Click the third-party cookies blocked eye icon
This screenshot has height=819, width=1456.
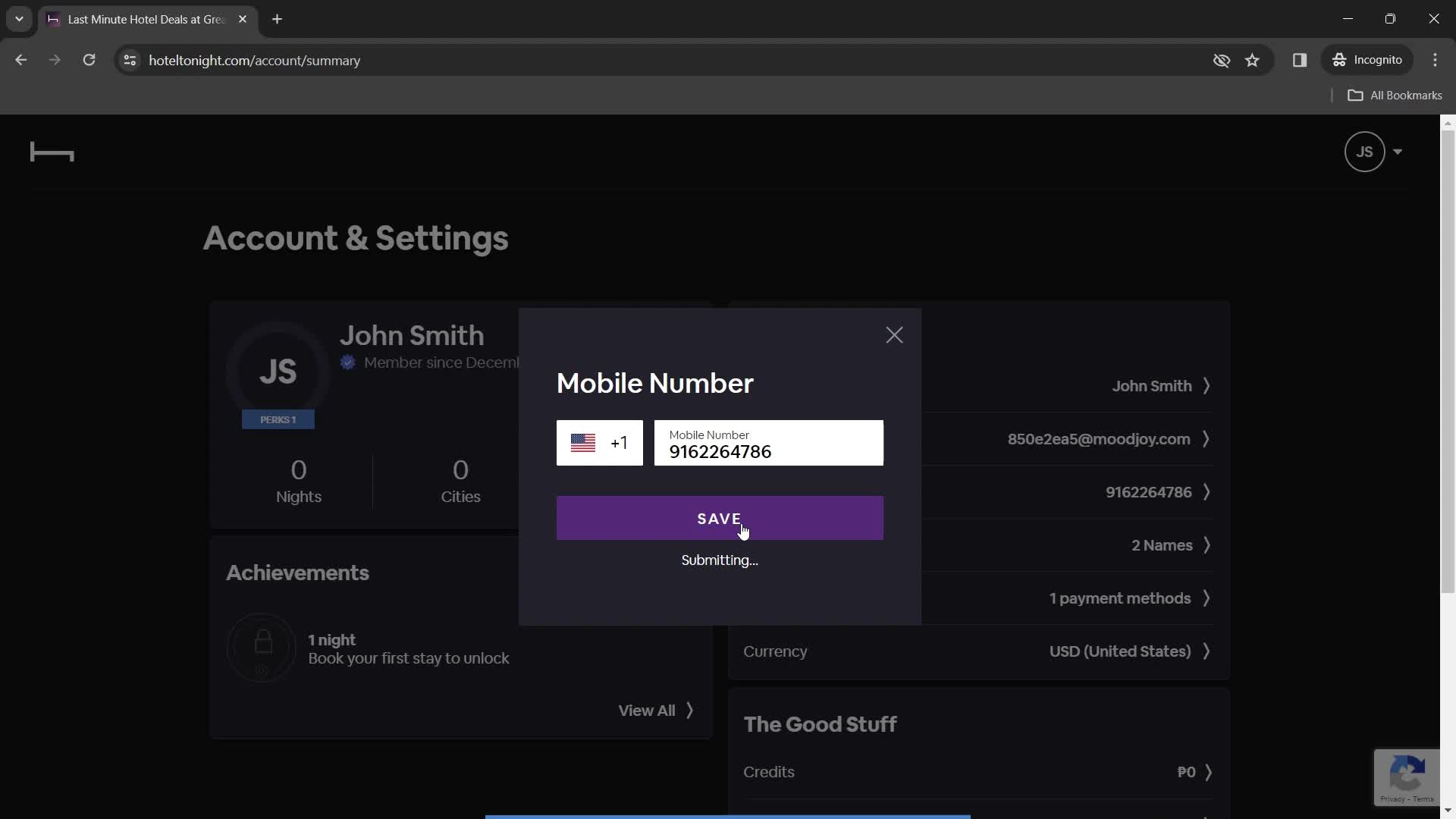[x=1221, y=60]
